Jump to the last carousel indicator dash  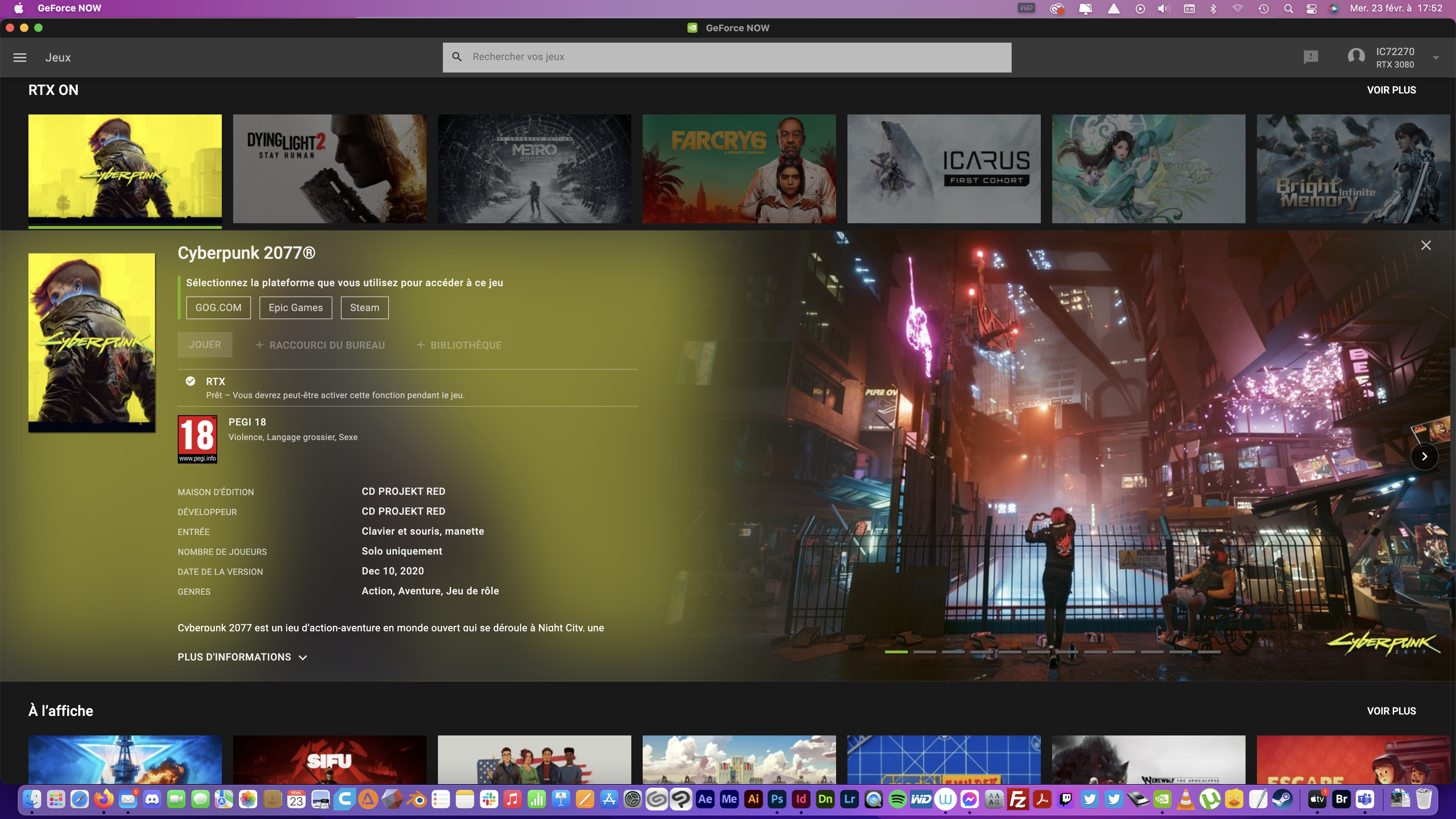1209,652
